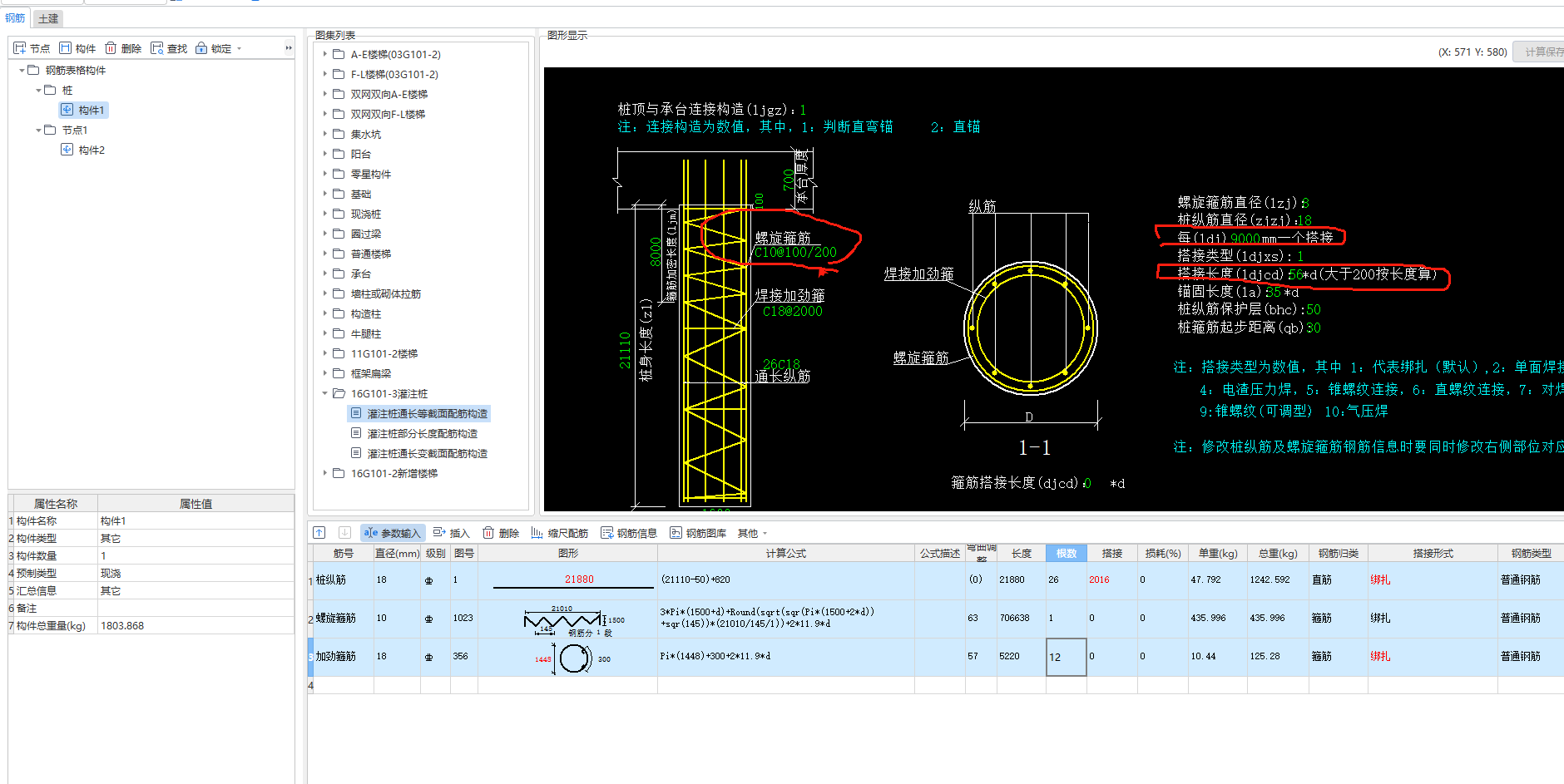Image resolution: width=1564 pixels, height=784 pixels.
Task: Click the 集水坑 folder icon
Action: point(339,134)
